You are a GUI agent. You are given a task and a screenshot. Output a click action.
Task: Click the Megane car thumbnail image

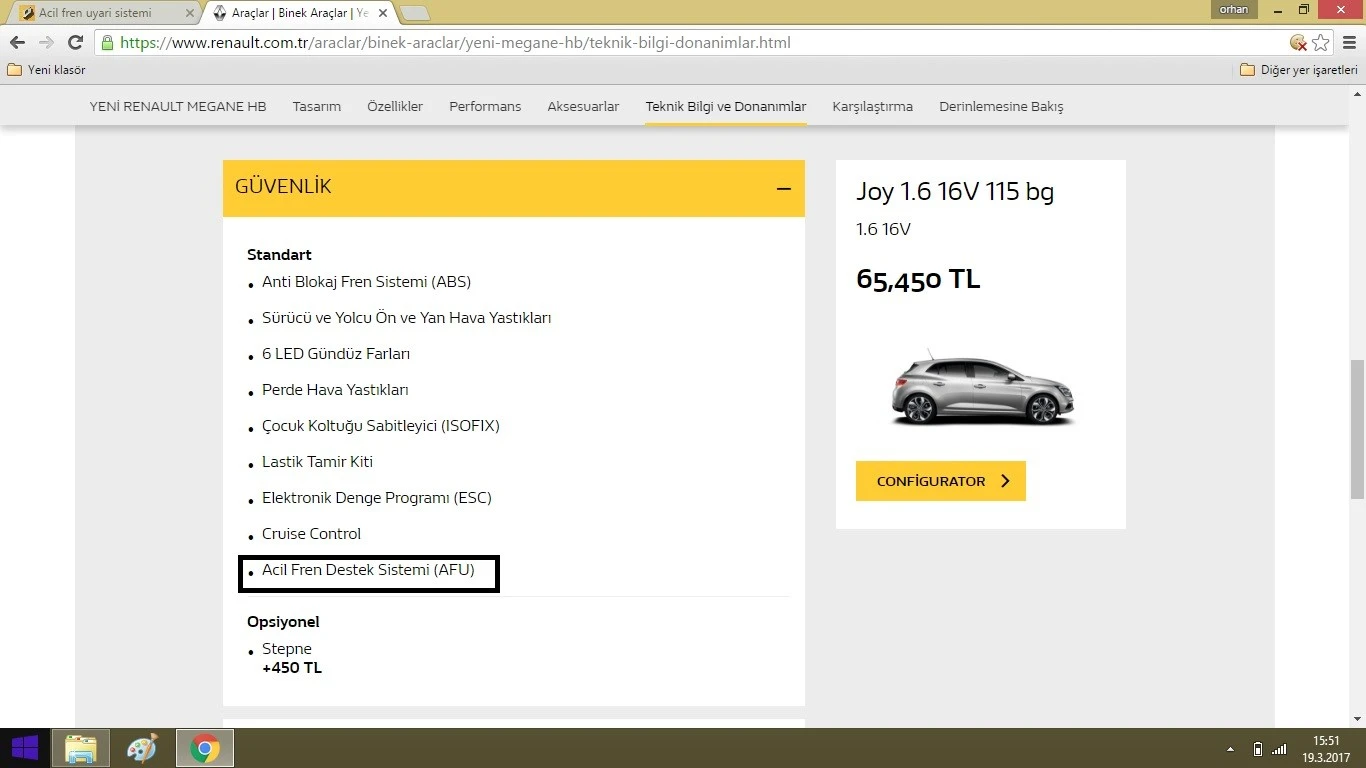(981, 388)
